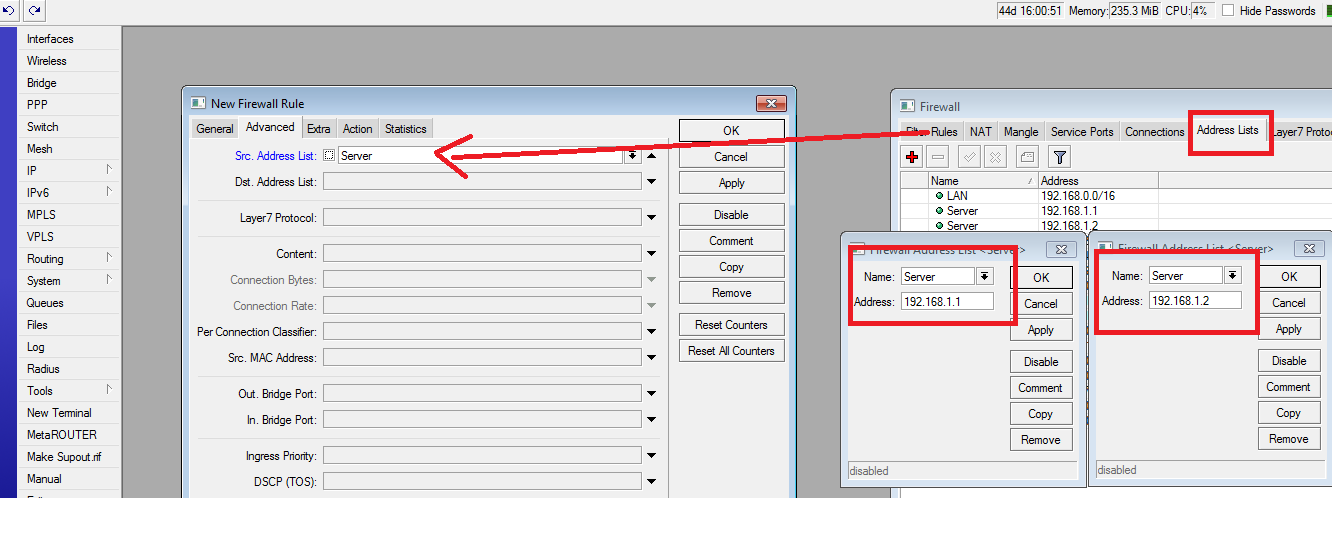Image resolution: width=1332 pixels, height=533 pixels.
Task: Expand the Out. Bridge Port field
Action: (x=652, y=394)
